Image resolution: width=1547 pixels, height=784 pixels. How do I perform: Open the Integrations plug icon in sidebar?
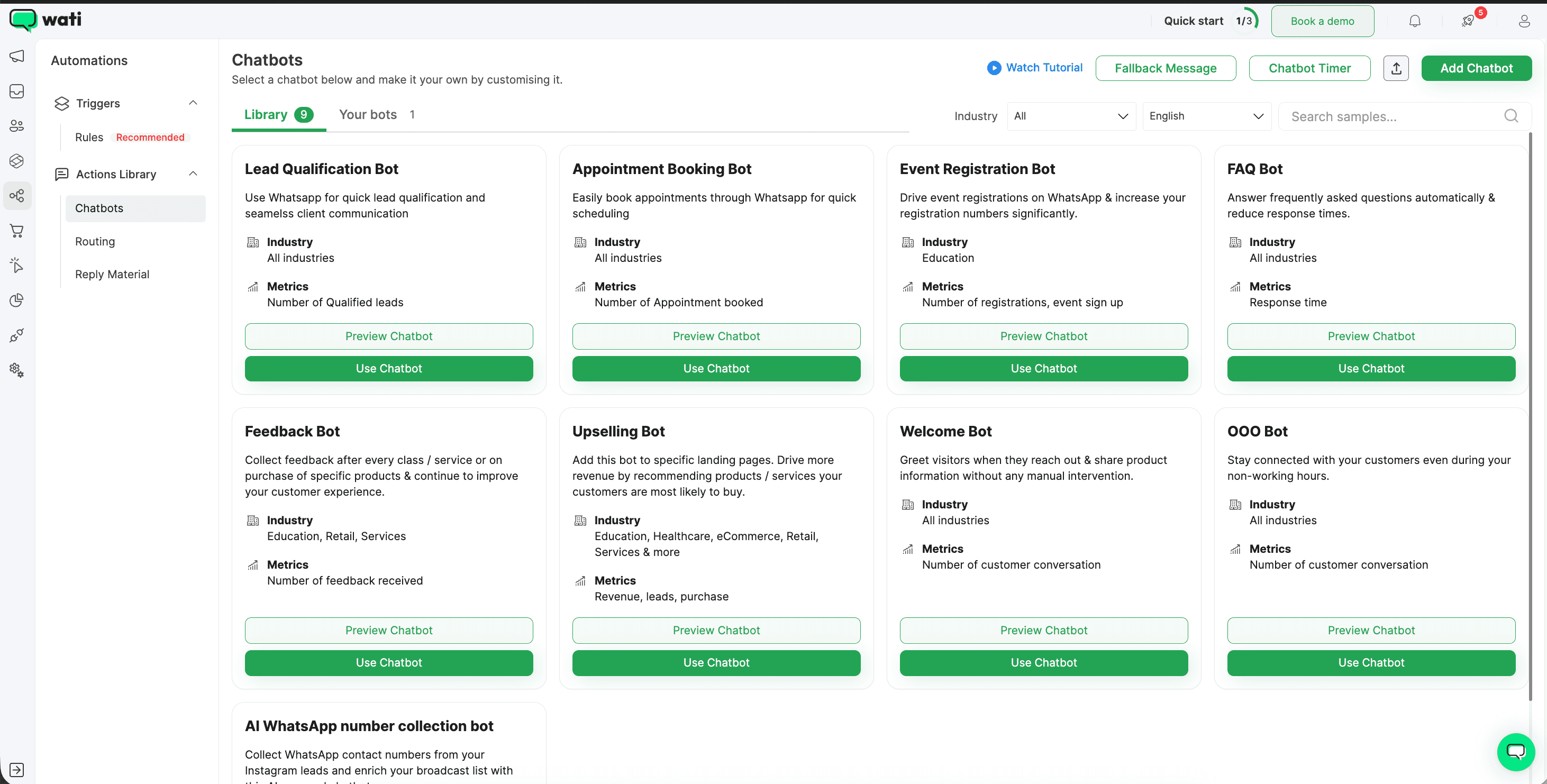point(17,335)
